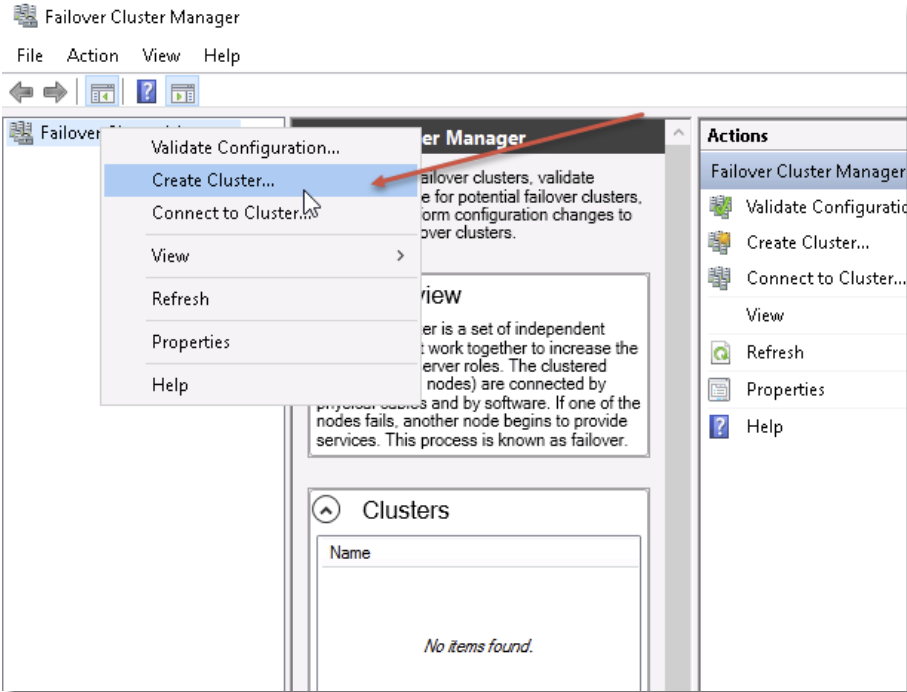Collapse the Clusters section chevron

326,510
